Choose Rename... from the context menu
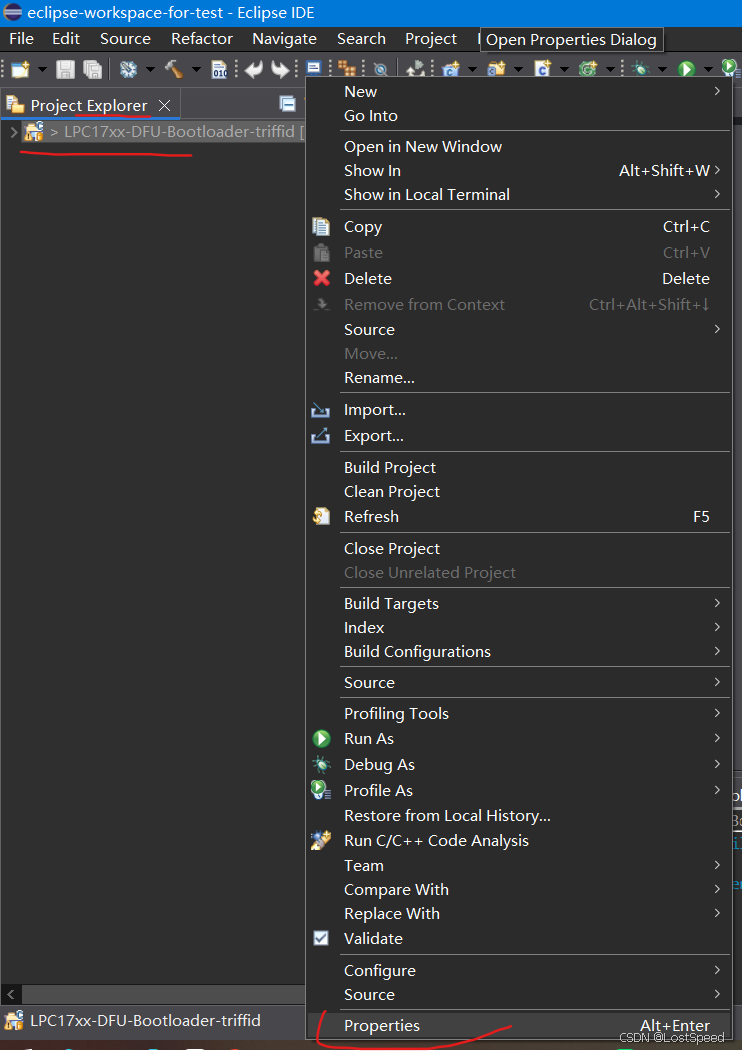 coord(518,377)
